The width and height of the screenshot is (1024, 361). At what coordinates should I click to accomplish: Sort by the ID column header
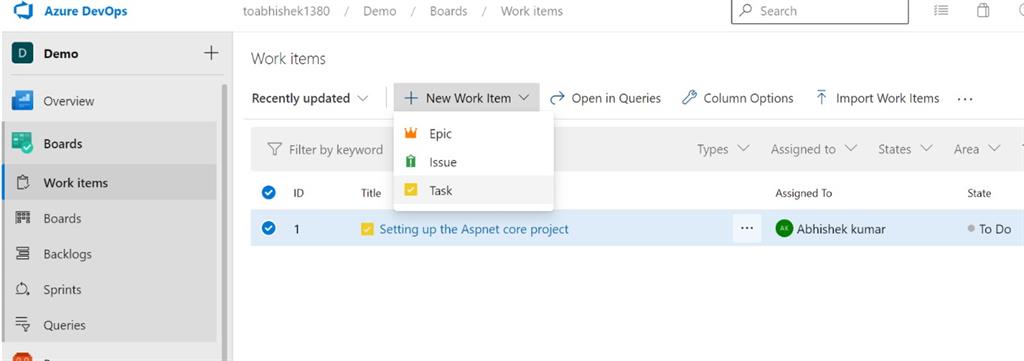[x=298, y=193]
